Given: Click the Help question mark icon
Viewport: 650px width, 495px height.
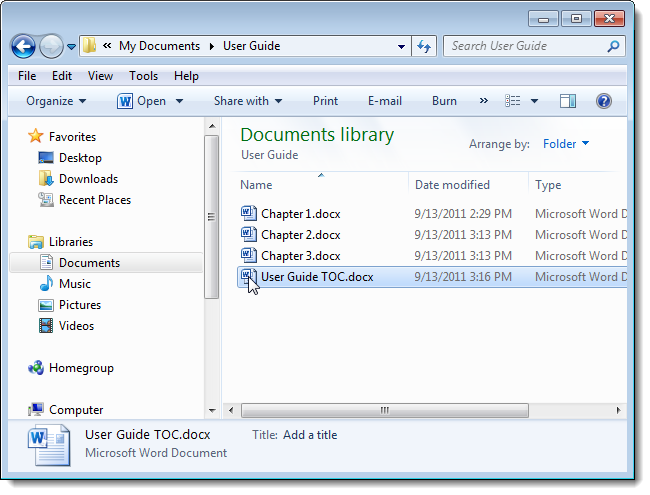Looking at the screenshot, I should (604, 101).
